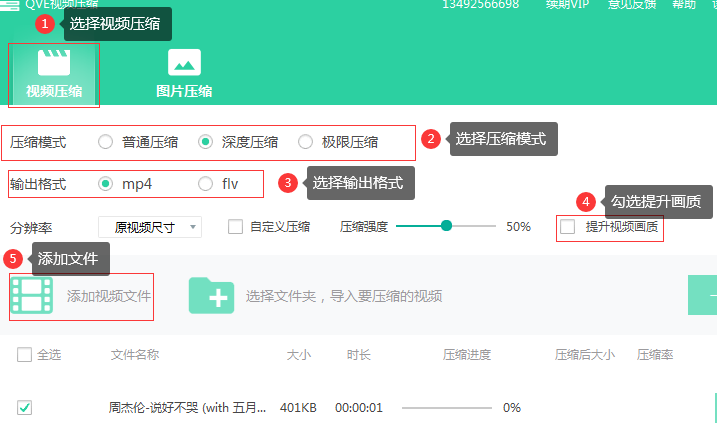This screenshot has width=717, height=427.
Task: Click the picture compression image icon
Action: pyautogui.click(x=184, y=63)
